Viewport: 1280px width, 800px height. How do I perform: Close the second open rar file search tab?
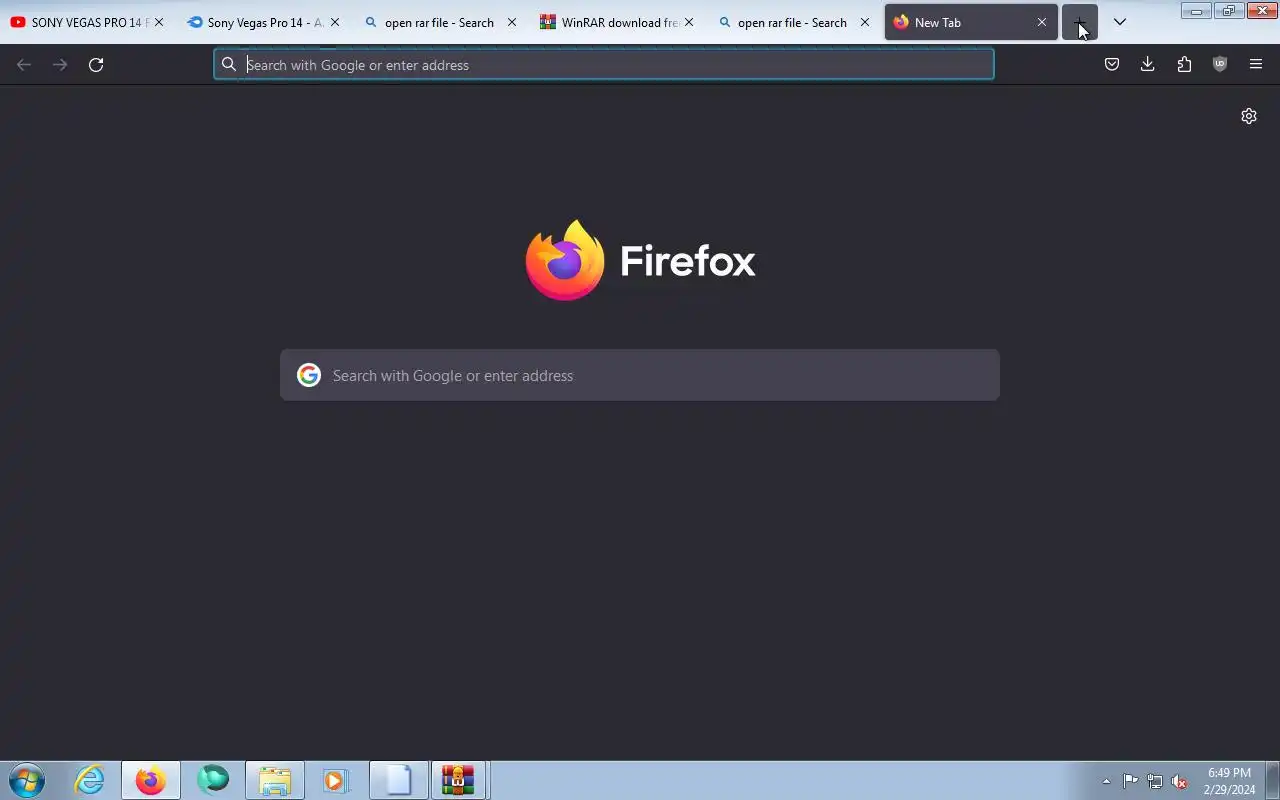865,22
